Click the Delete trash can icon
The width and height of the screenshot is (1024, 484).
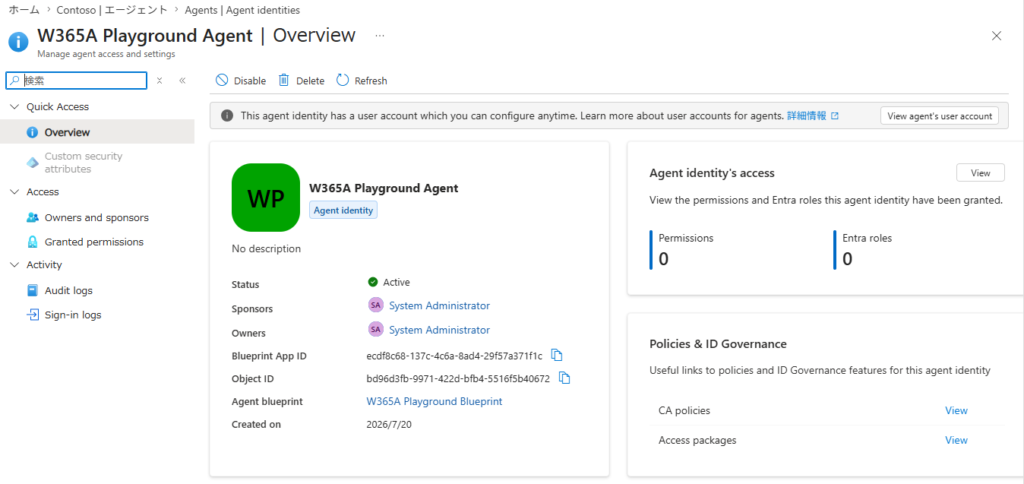[x=283, y=80]
